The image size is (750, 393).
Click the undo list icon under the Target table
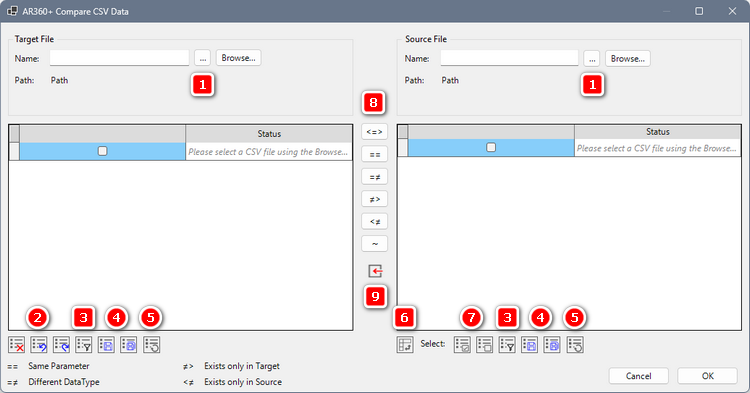tap(39, 345)
